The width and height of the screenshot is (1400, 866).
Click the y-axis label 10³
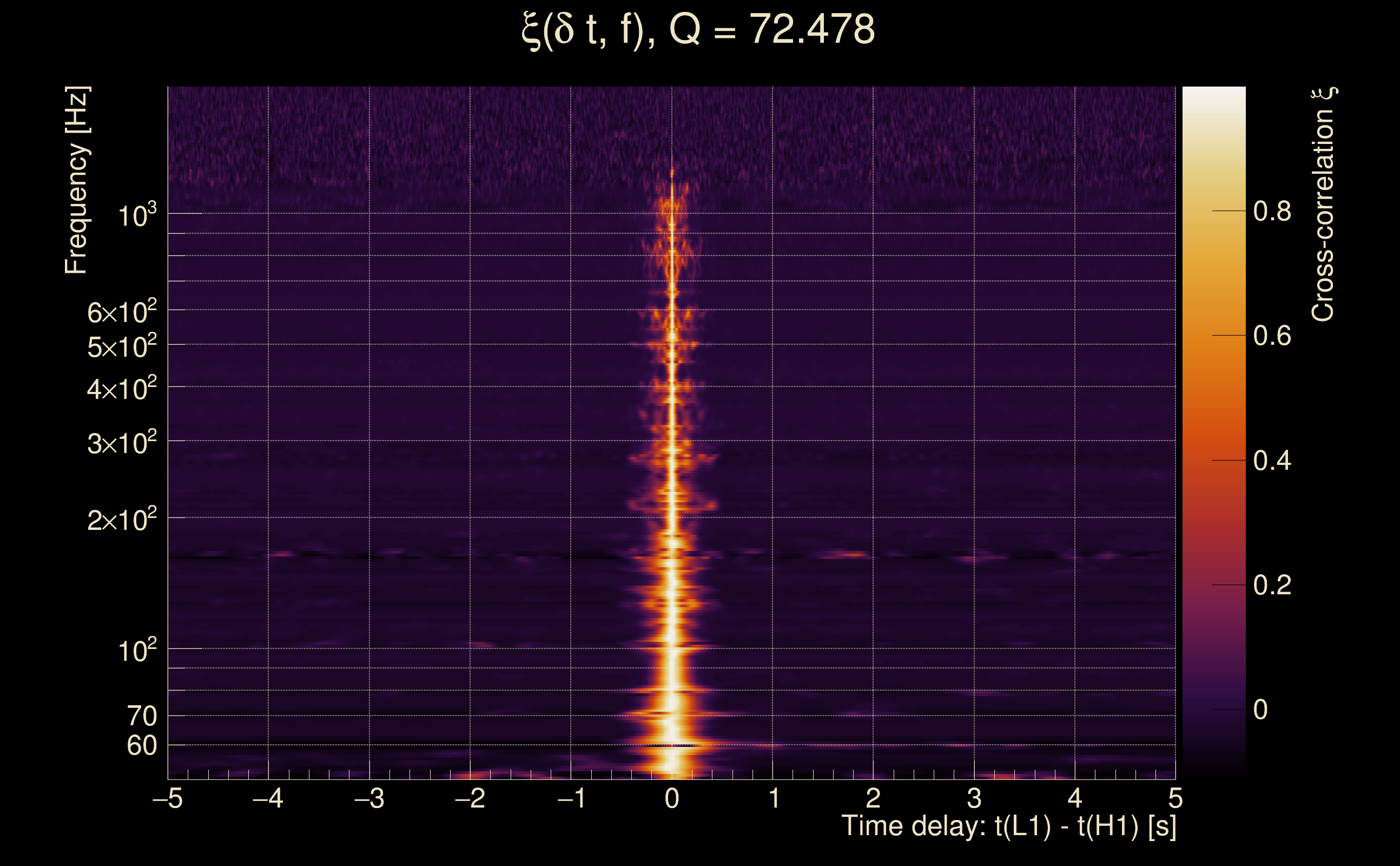tap(136, 216)
